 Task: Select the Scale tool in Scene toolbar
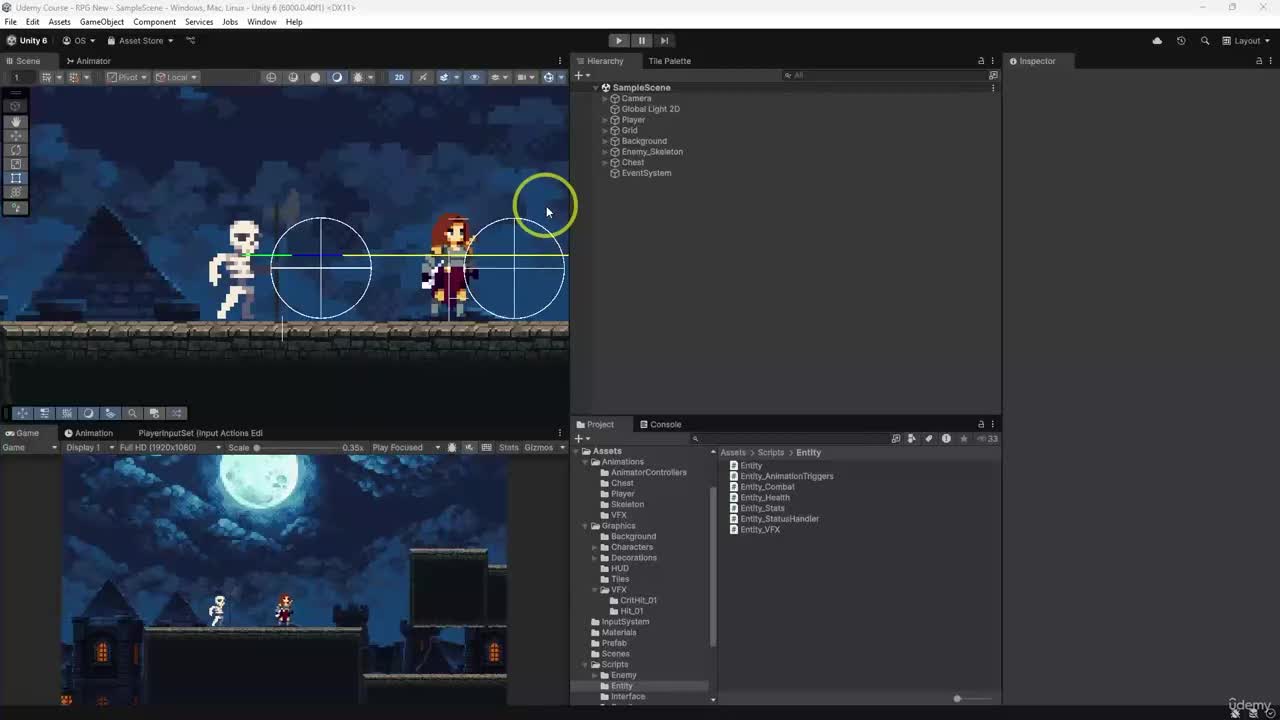16,164
